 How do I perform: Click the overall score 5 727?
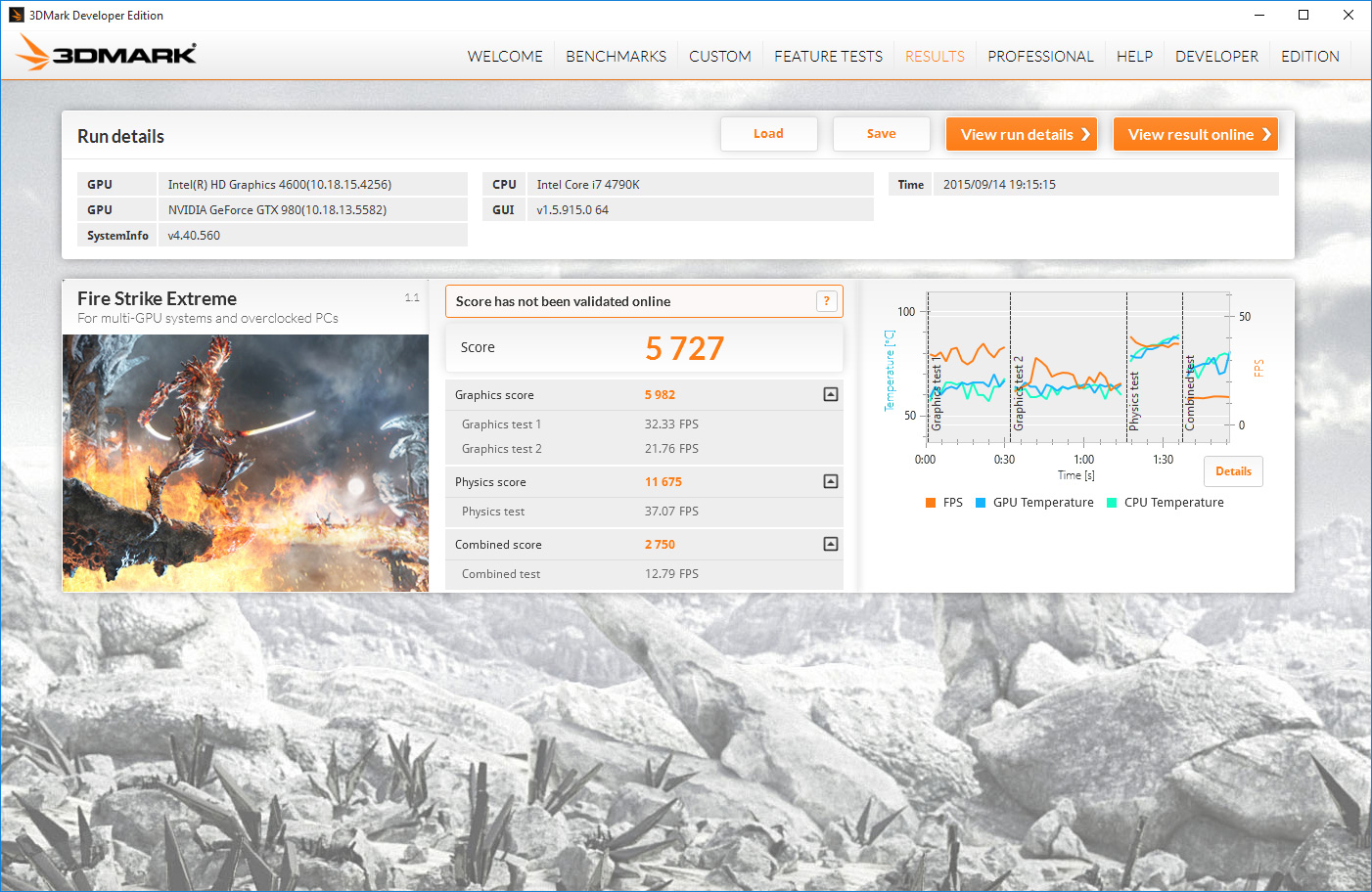684,348
